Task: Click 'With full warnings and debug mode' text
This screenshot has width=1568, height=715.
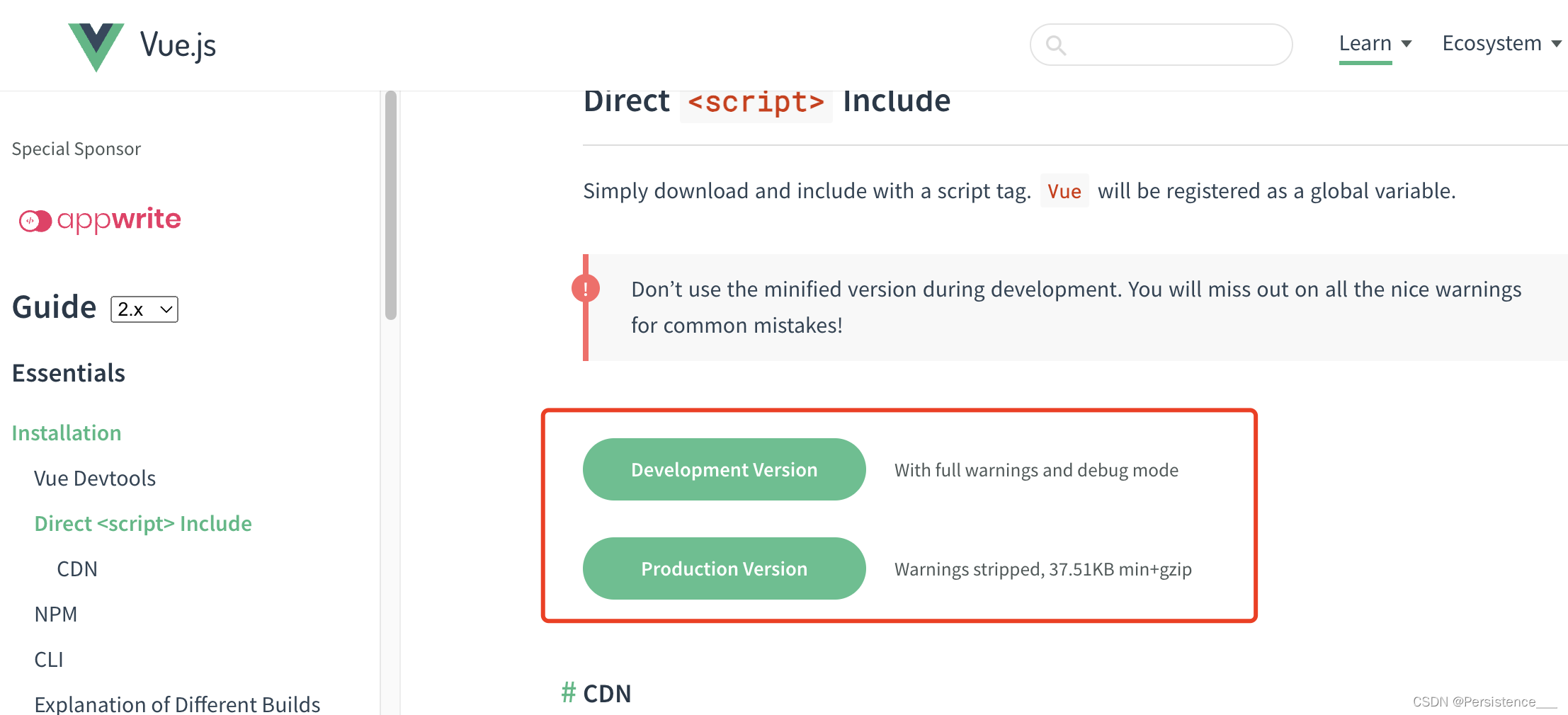Action: click(1036, 470)
